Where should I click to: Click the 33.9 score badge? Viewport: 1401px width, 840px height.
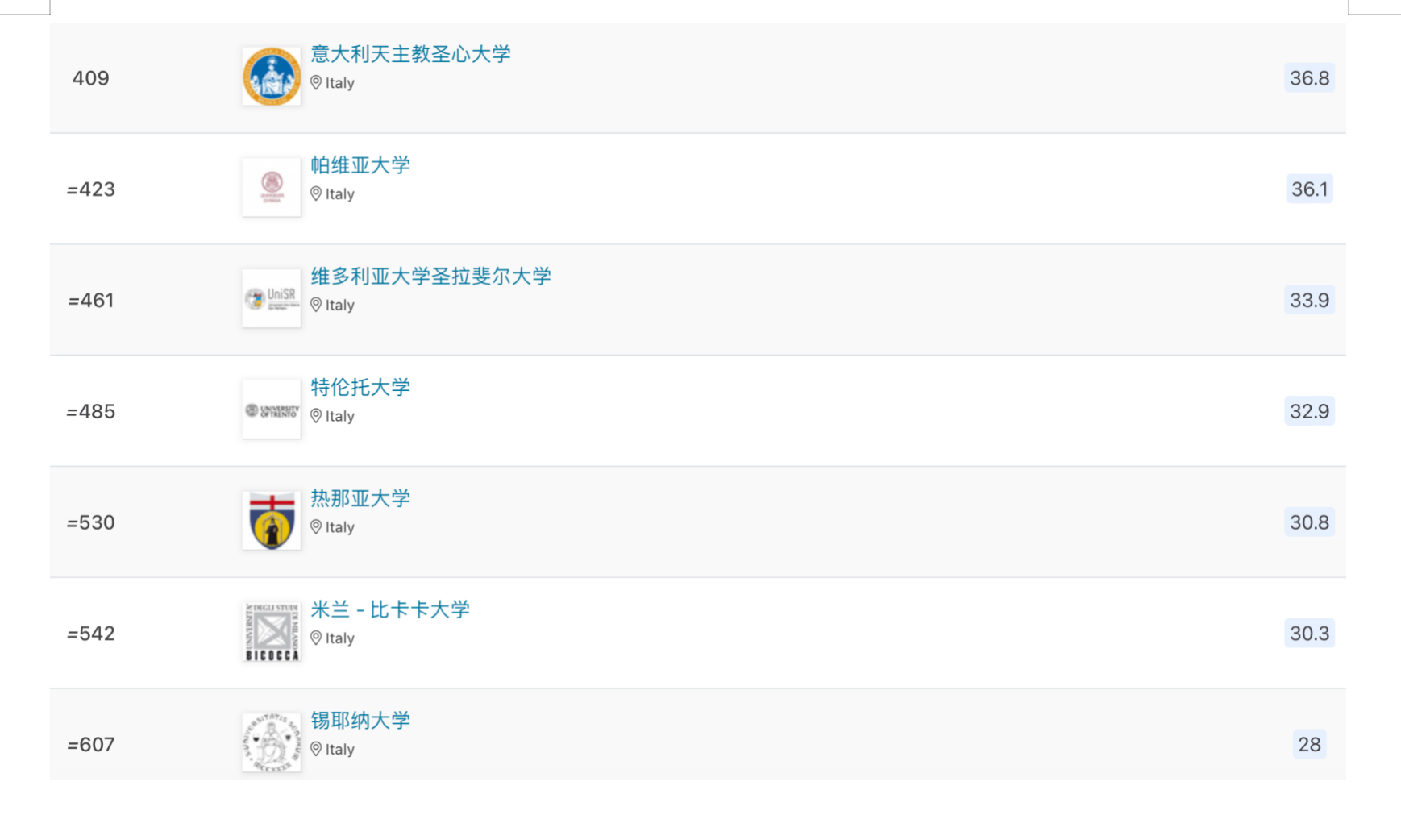coord(1309,301)
